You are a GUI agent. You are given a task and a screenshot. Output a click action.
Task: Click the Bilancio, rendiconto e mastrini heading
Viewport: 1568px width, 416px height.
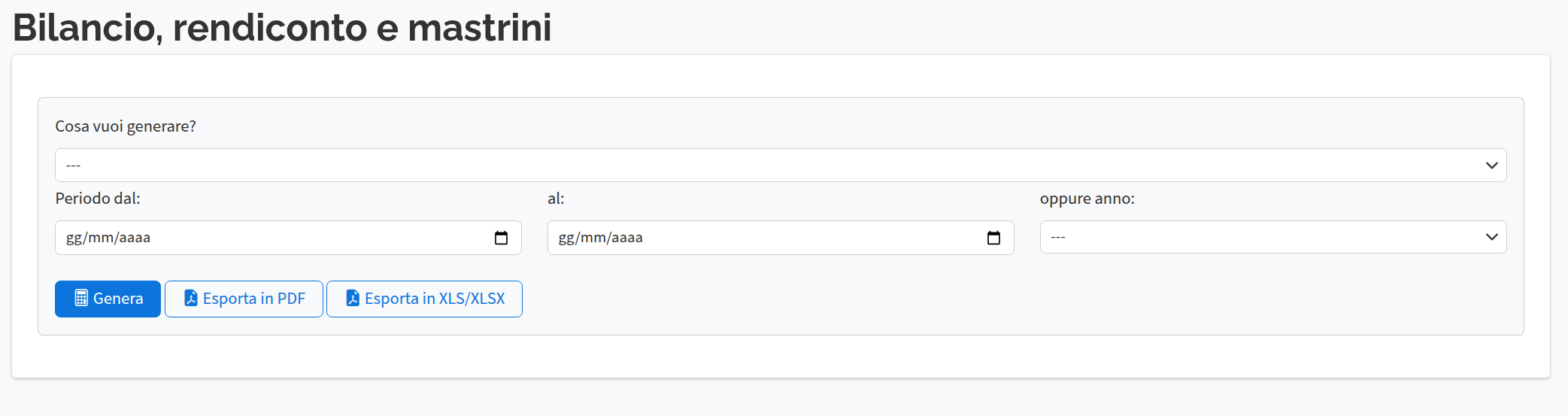[x=282, y=28]
